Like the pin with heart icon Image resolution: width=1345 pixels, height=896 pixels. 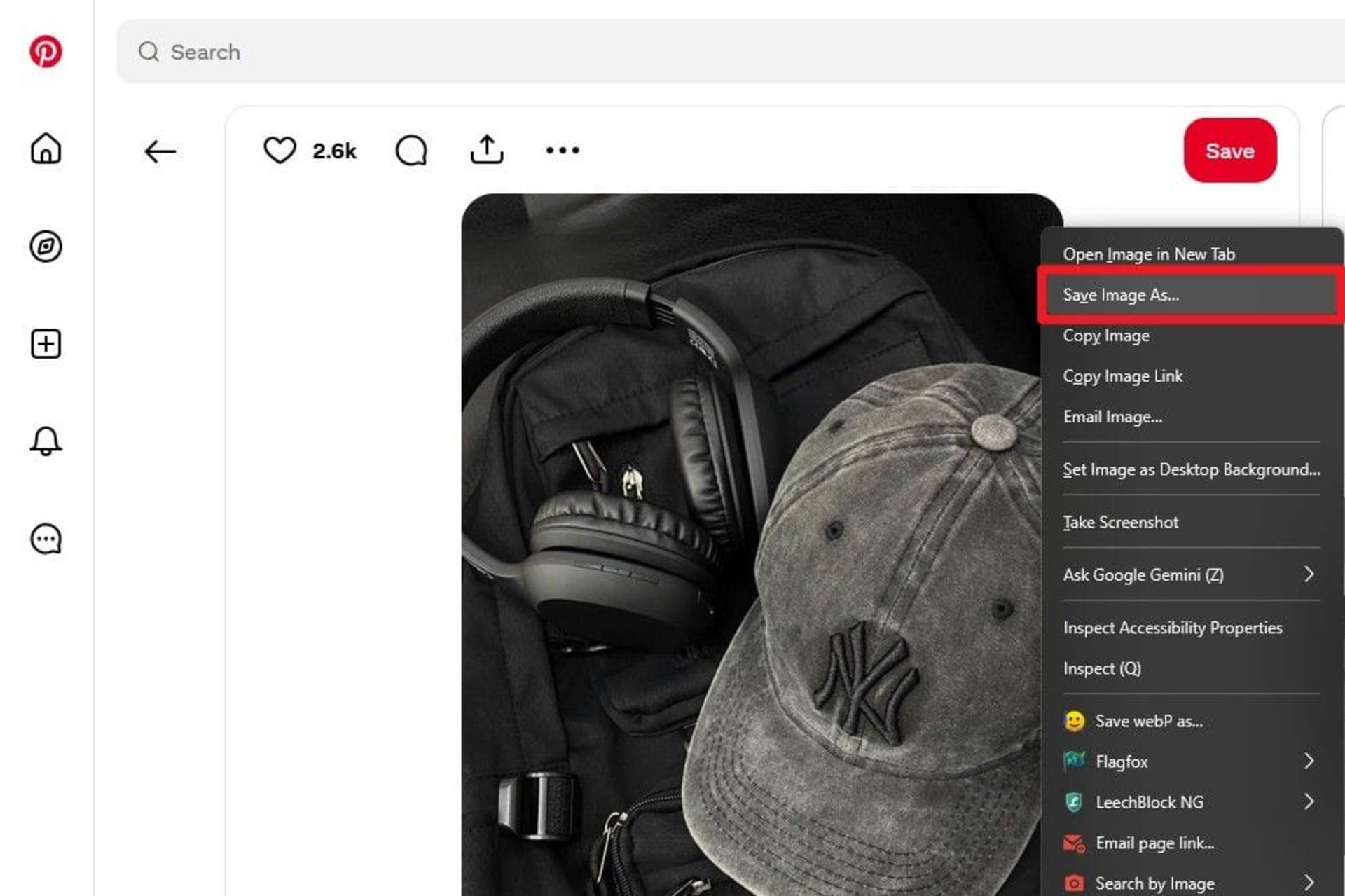tap(280, 150)
